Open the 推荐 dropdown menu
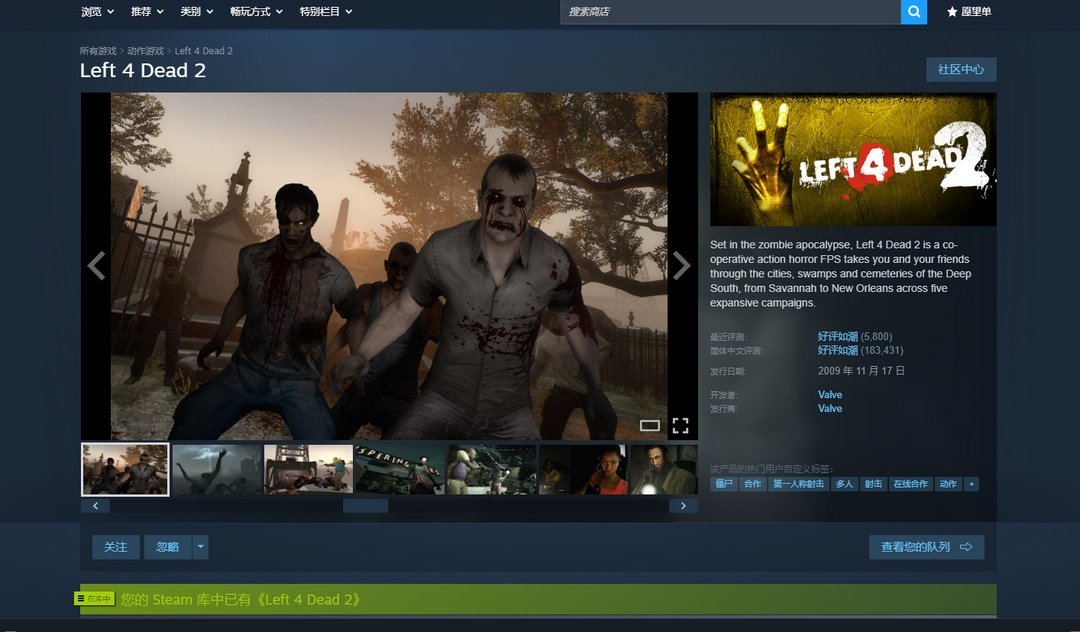The image size is (1080, 632). [x=147, y=12]
